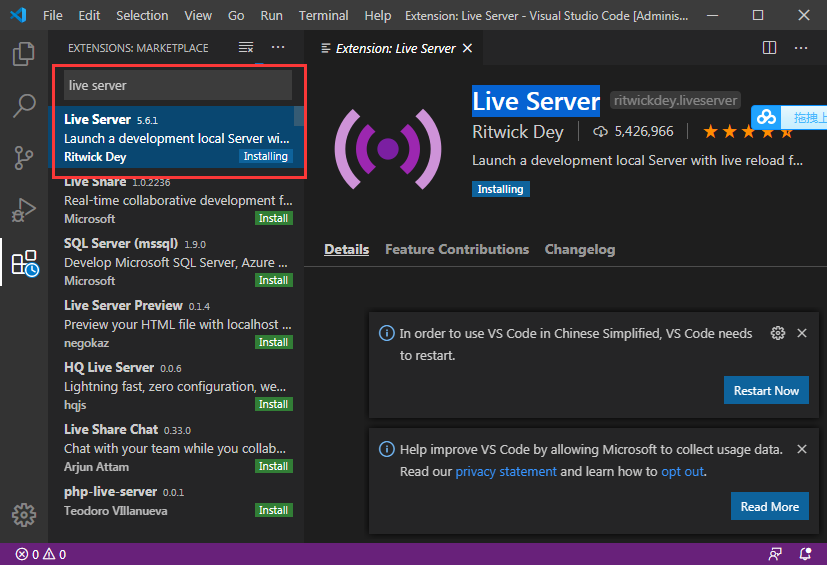827x565 pixels.
Task: Close the Extension: Live Server tab
Action: pos(467,49)
